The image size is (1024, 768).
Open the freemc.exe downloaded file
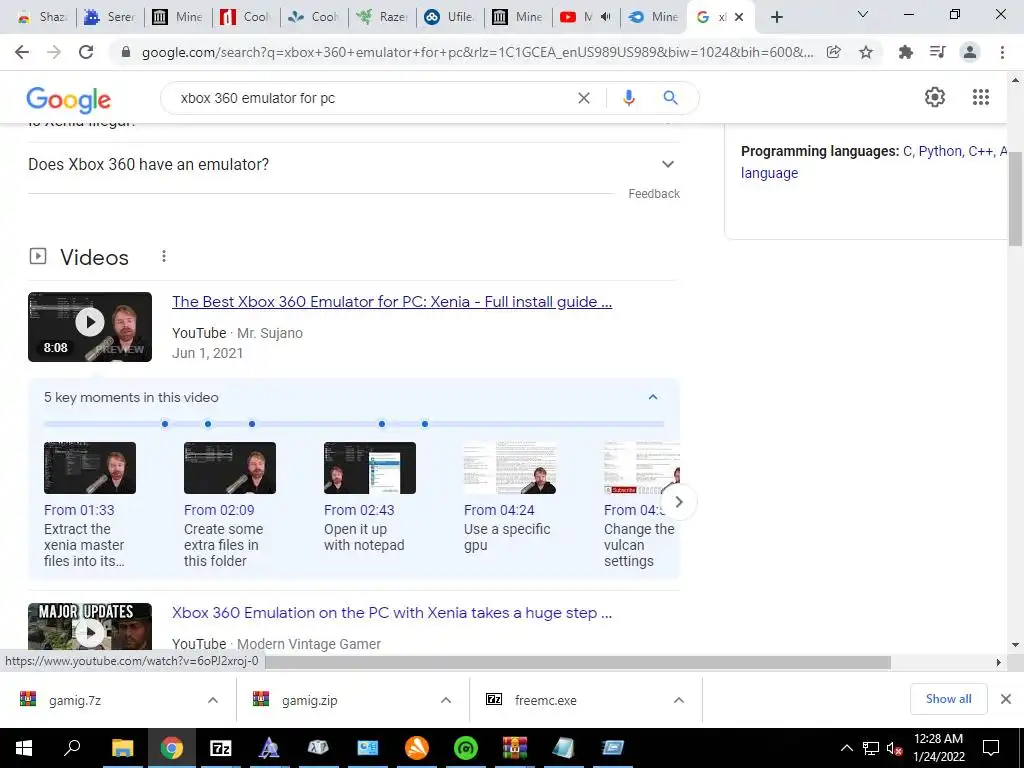tap(545, 700)
